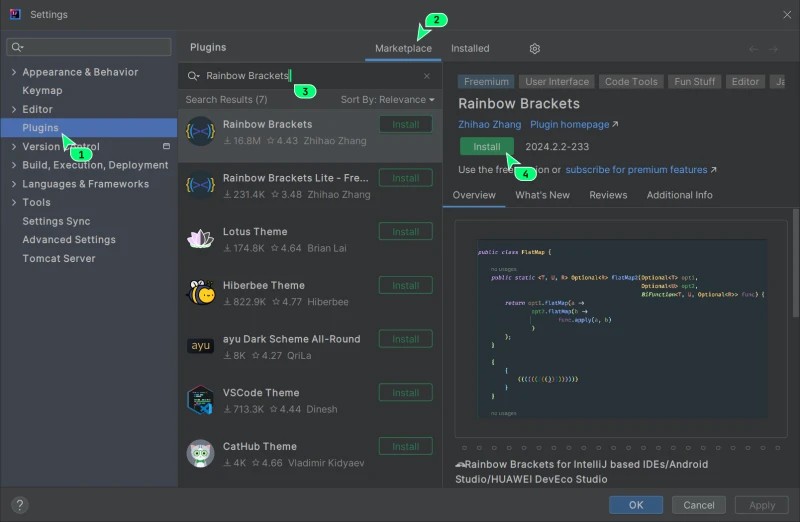
Task: Install the VSCode Theme plugin
Action: tap(406, 393)
